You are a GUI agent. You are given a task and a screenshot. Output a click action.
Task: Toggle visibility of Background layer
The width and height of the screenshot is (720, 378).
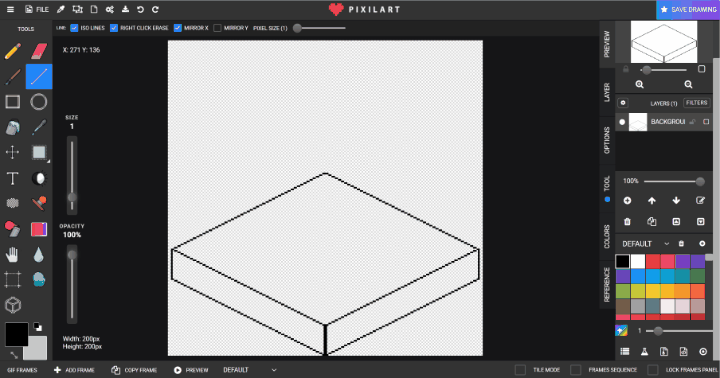tap(622, 122)
